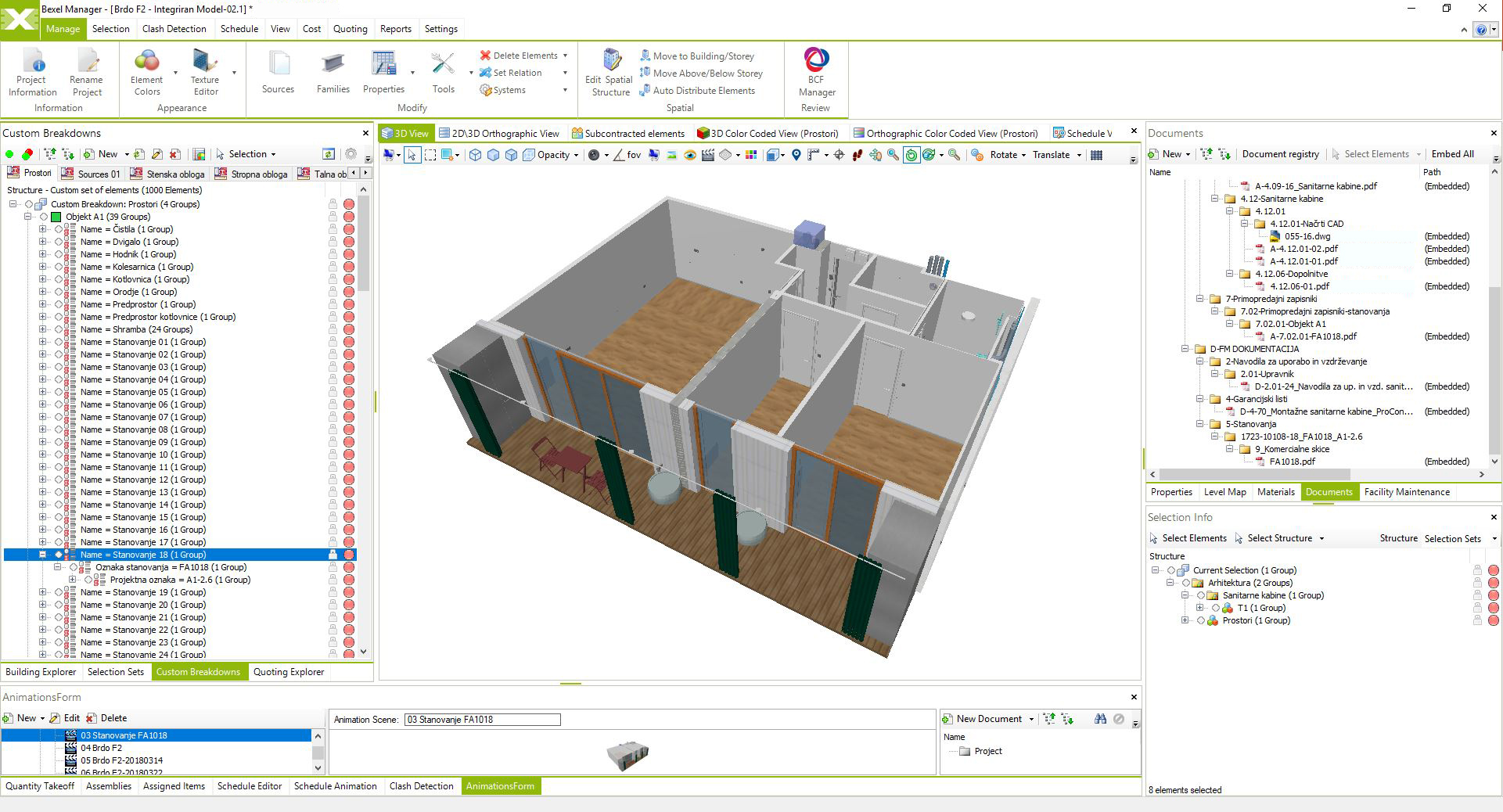The height and width of the screenshot is (812, 1503).
Task: Toggle red visibility dot for Stanovanje 18
Action: pos(349,555)
